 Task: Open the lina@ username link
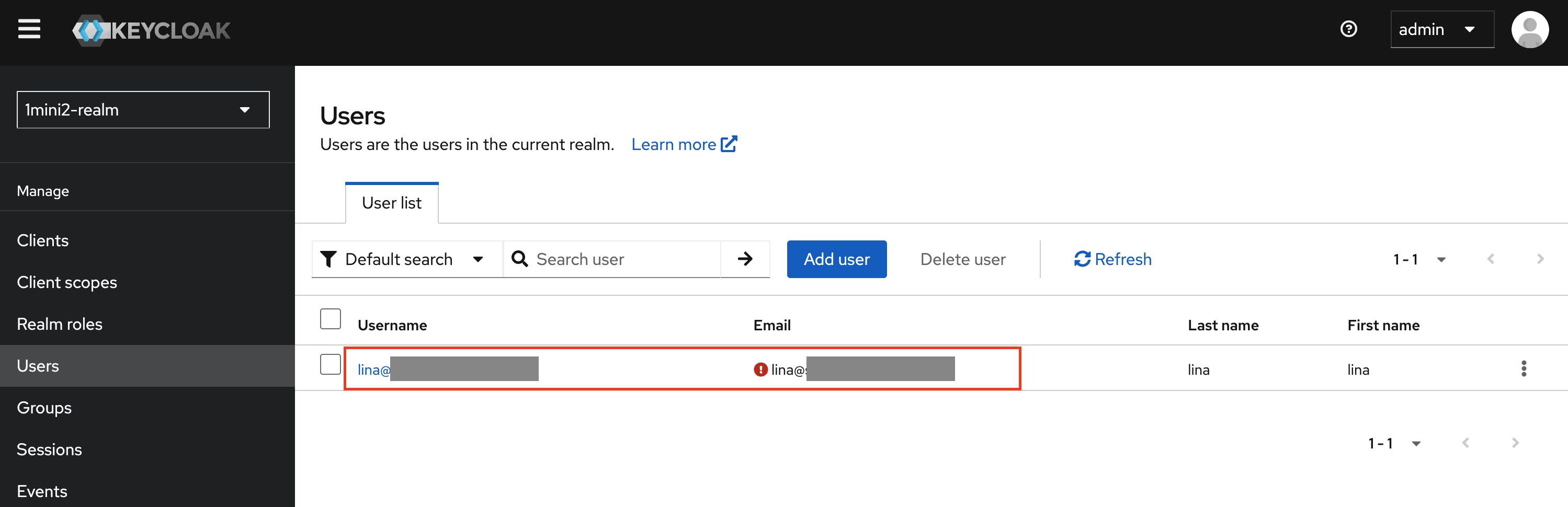coord(374,370)
